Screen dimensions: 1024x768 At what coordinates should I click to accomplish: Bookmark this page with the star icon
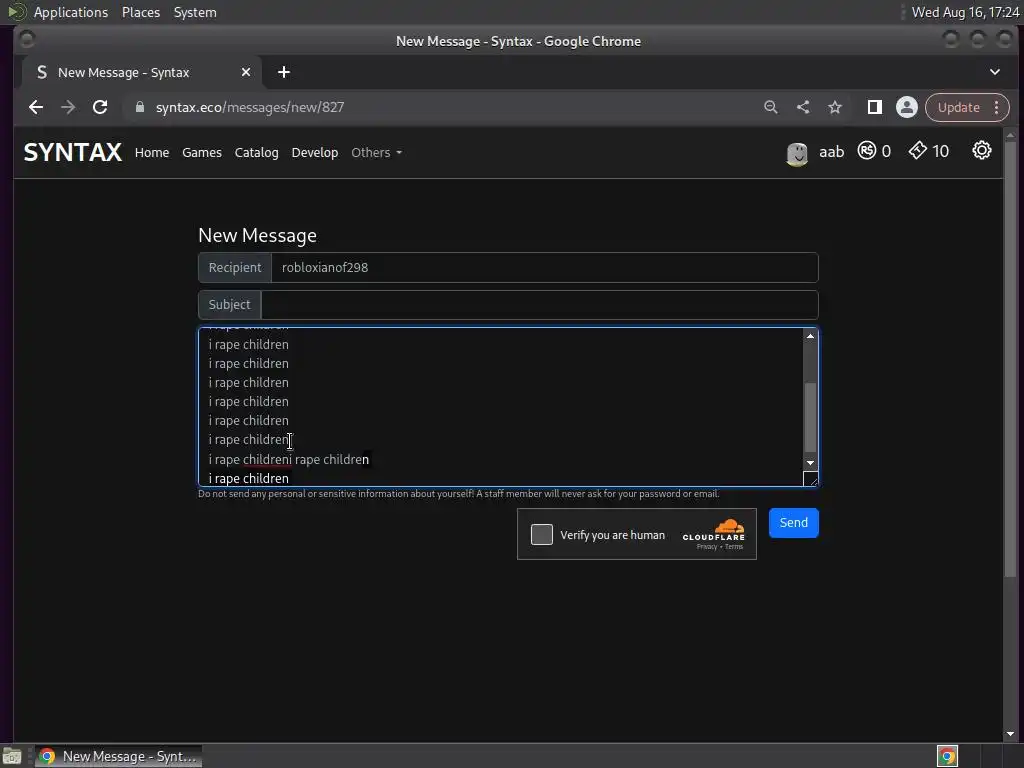(835, 107)
